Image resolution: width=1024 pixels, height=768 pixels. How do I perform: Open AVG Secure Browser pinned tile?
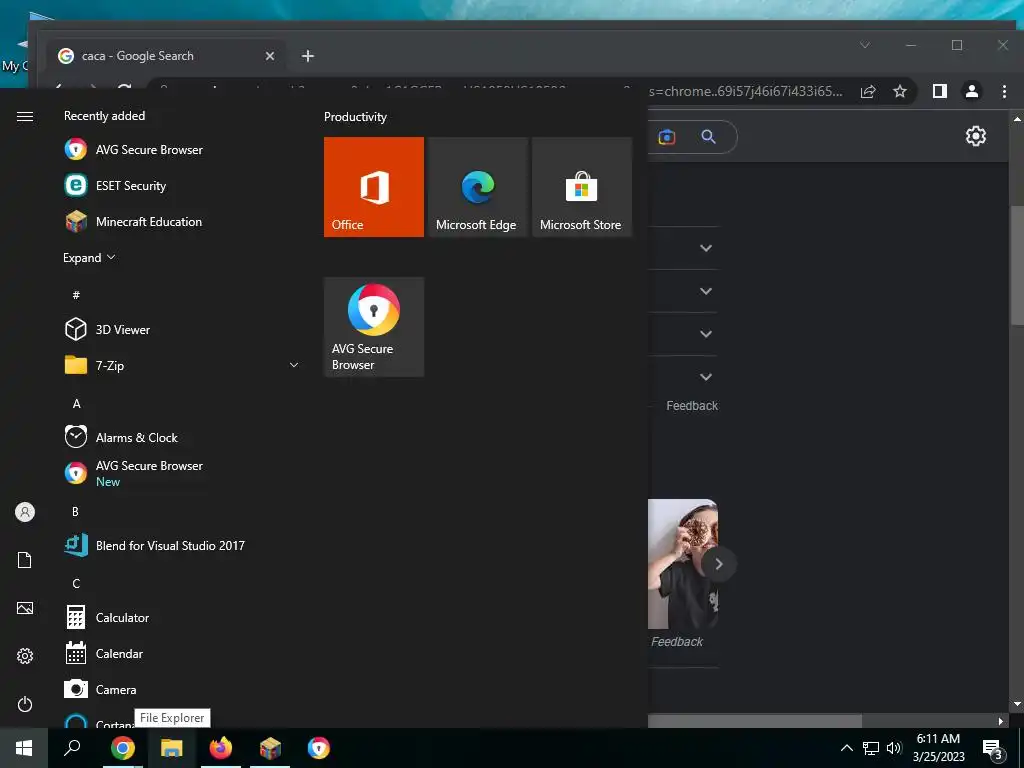[x=374, y=327]
